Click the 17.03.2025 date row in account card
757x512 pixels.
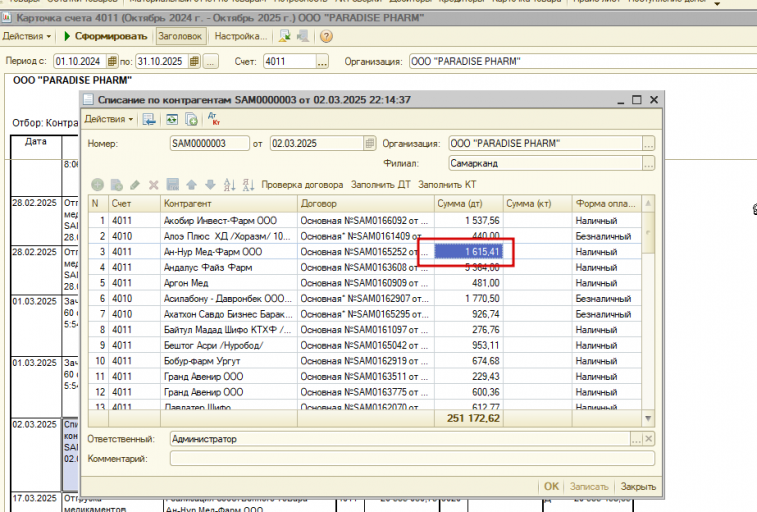[x=34, y=498]
